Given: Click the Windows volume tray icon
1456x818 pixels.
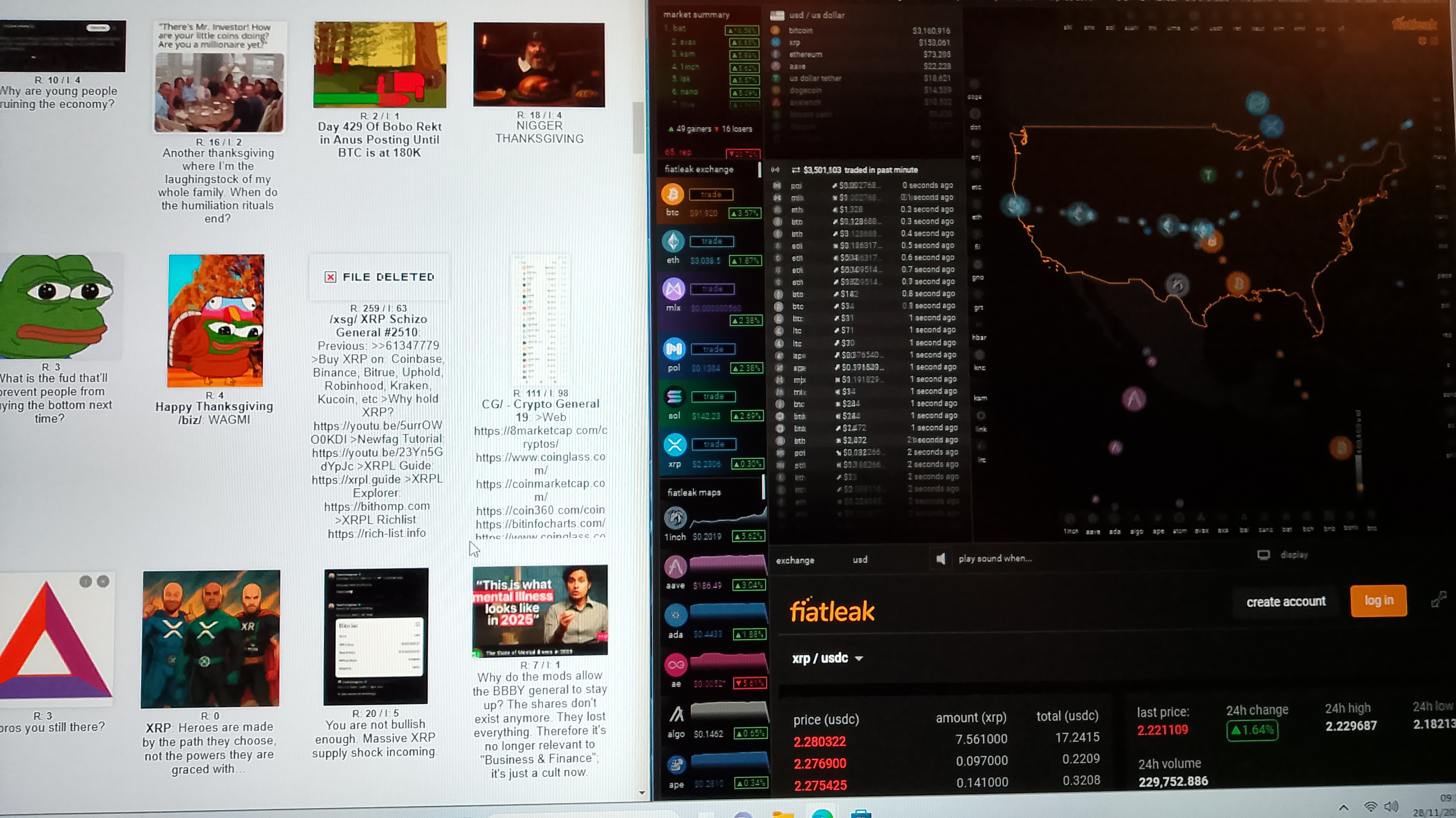Looking at the screenshot, I should (1391, 807).
